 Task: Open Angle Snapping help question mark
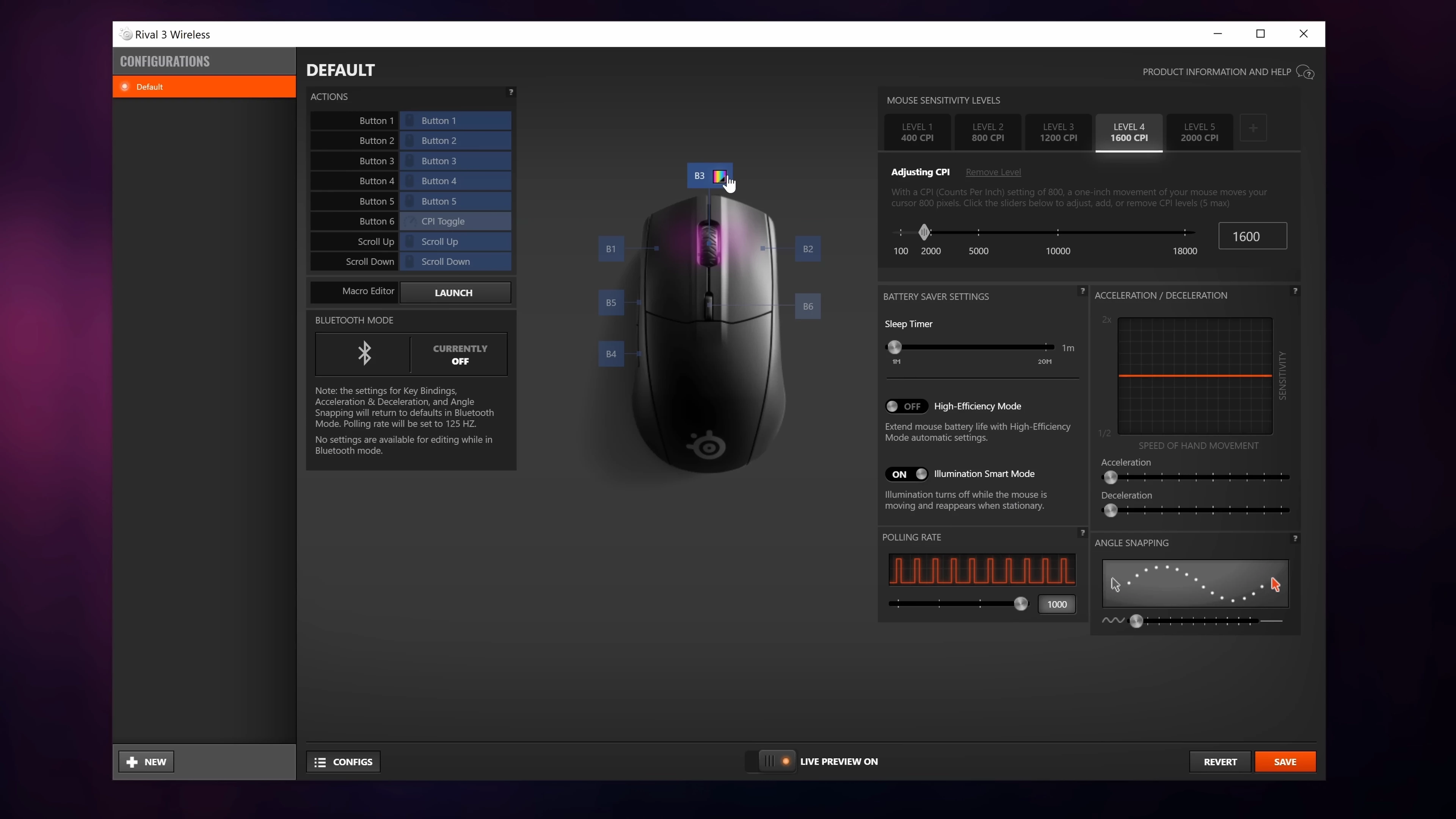coord(1295,539)
